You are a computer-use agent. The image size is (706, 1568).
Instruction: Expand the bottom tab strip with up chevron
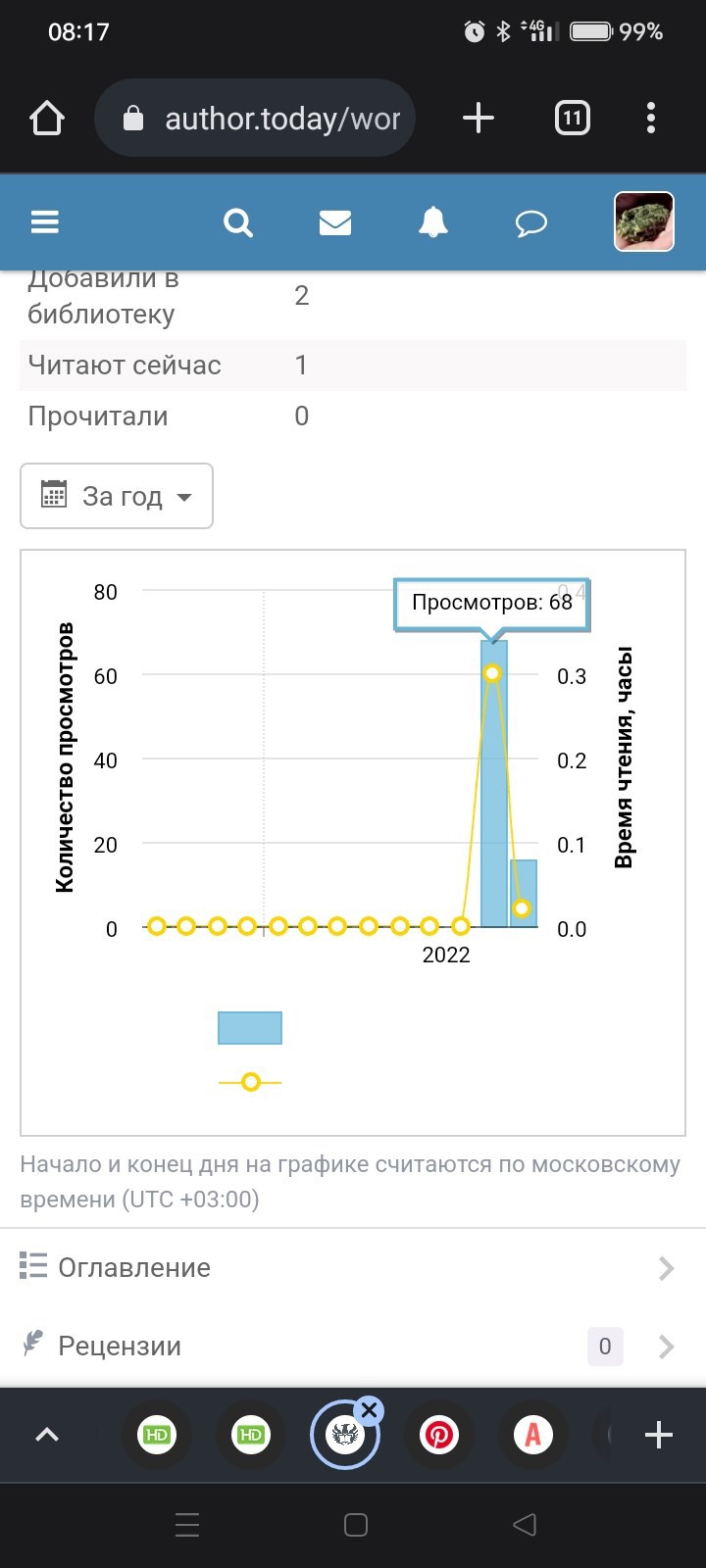coord(47,1435)
